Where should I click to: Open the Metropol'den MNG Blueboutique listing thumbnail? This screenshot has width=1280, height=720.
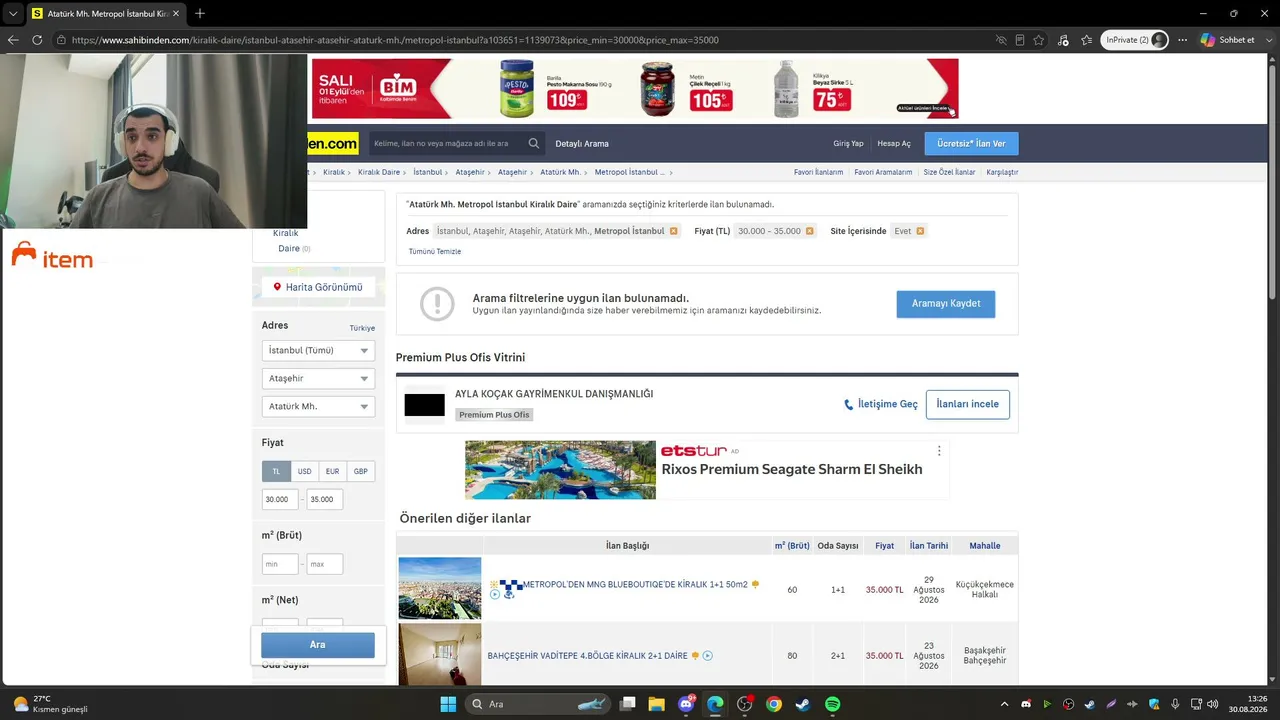440,588
